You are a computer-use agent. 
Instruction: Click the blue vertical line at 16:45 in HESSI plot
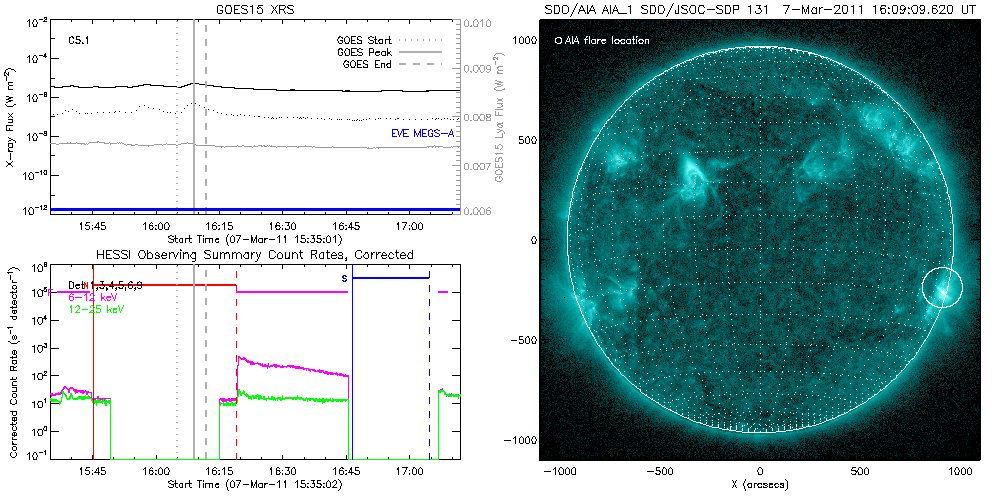pos(352,380)
